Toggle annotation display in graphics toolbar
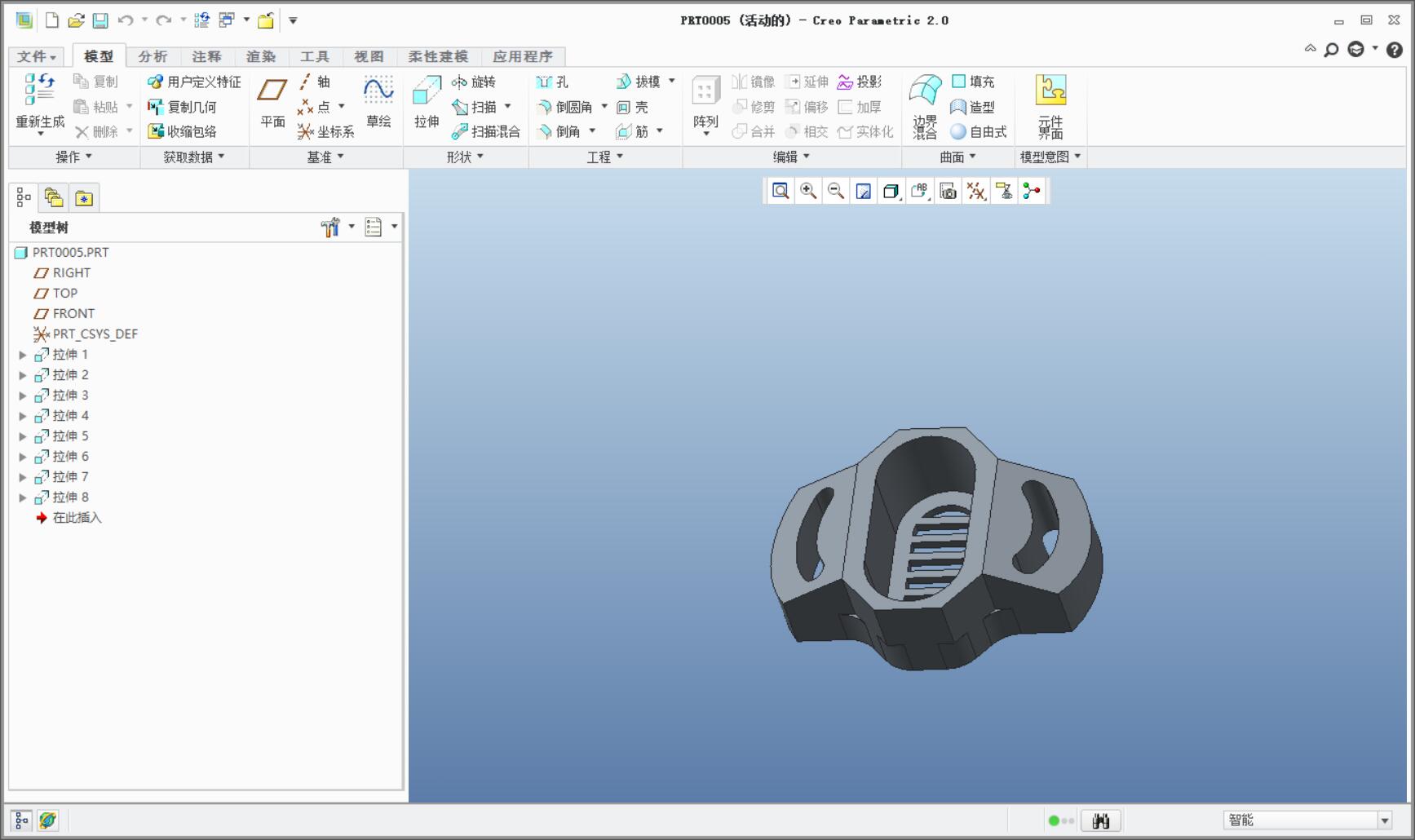The width and height of the screenshot is (1415, 840). point(1004,191)
